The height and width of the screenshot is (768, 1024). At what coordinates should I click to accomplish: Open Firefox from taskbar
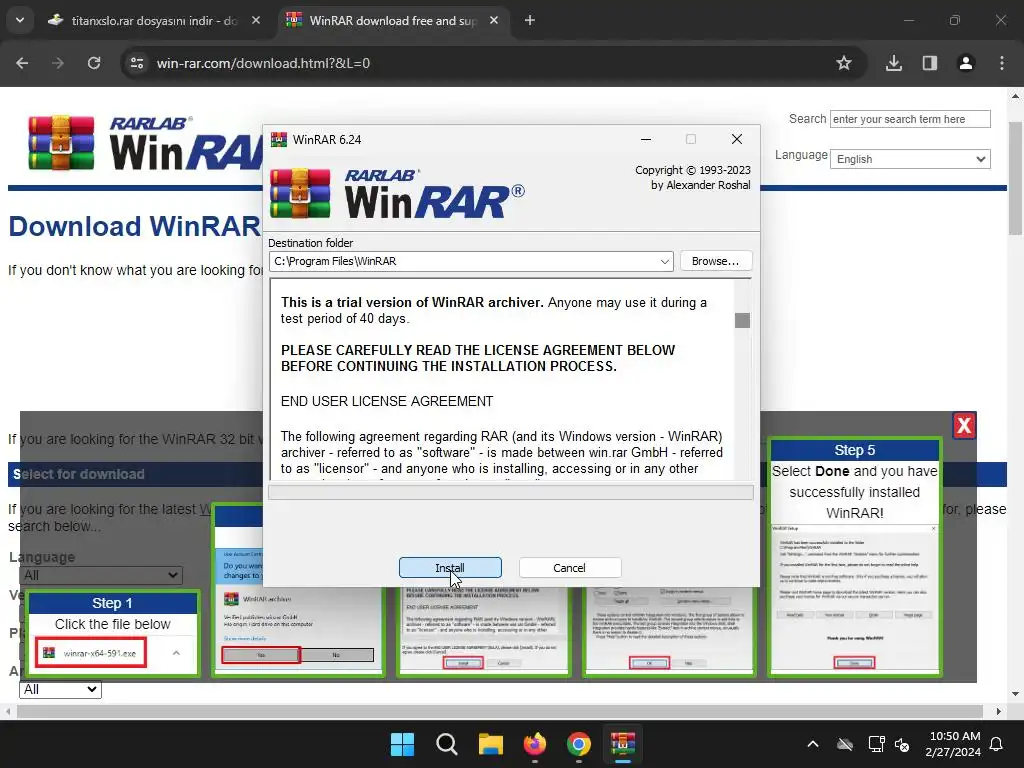point(535,744)
